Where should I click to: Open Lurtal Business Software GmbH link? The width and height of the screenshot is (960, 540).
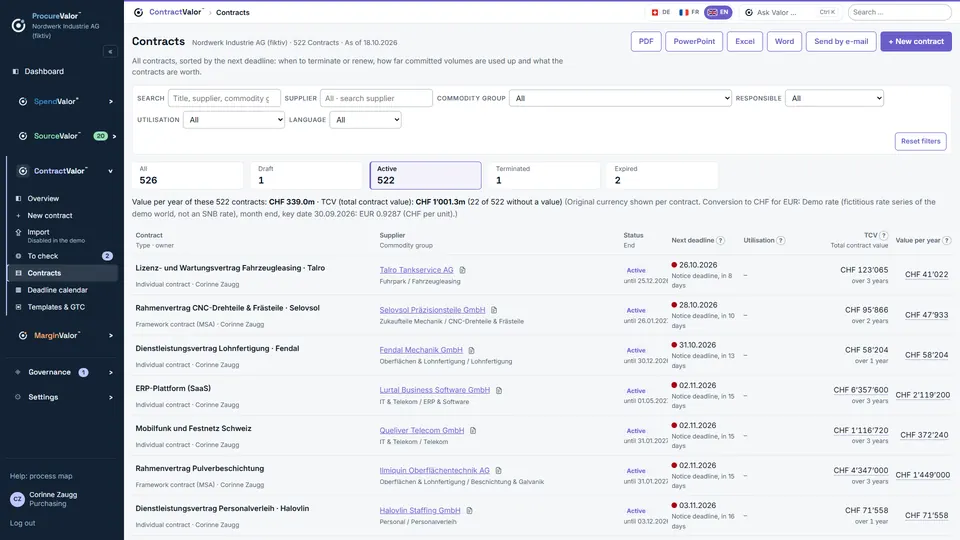(435, 390)
